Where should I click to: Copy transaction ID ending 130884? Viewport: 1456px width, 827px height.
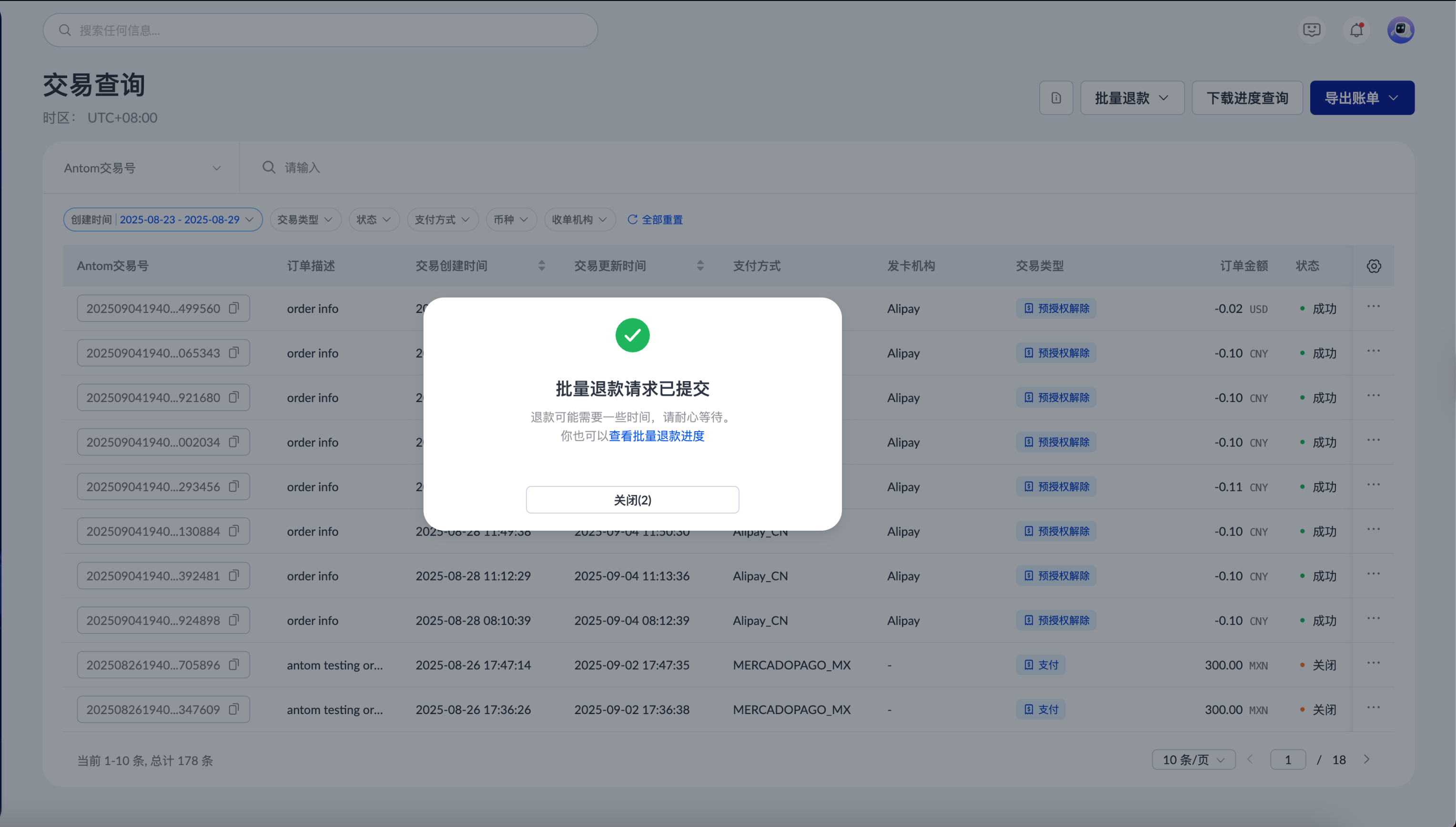point(233,531)
